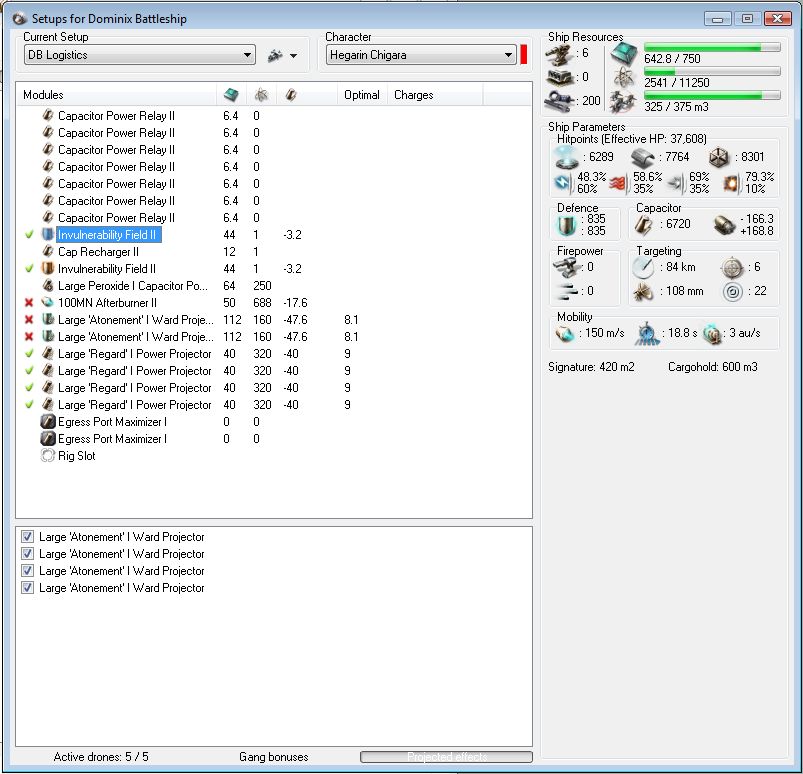
Task: Click the Cap Recharger II module icon
Action: pyautogui.click(x=48, y=252)
